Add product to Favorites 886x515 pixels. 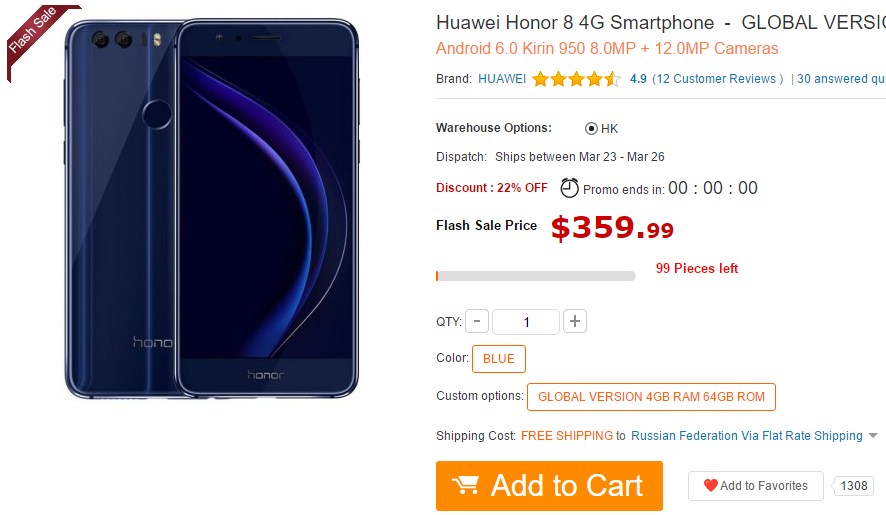[x=755, y=486]
